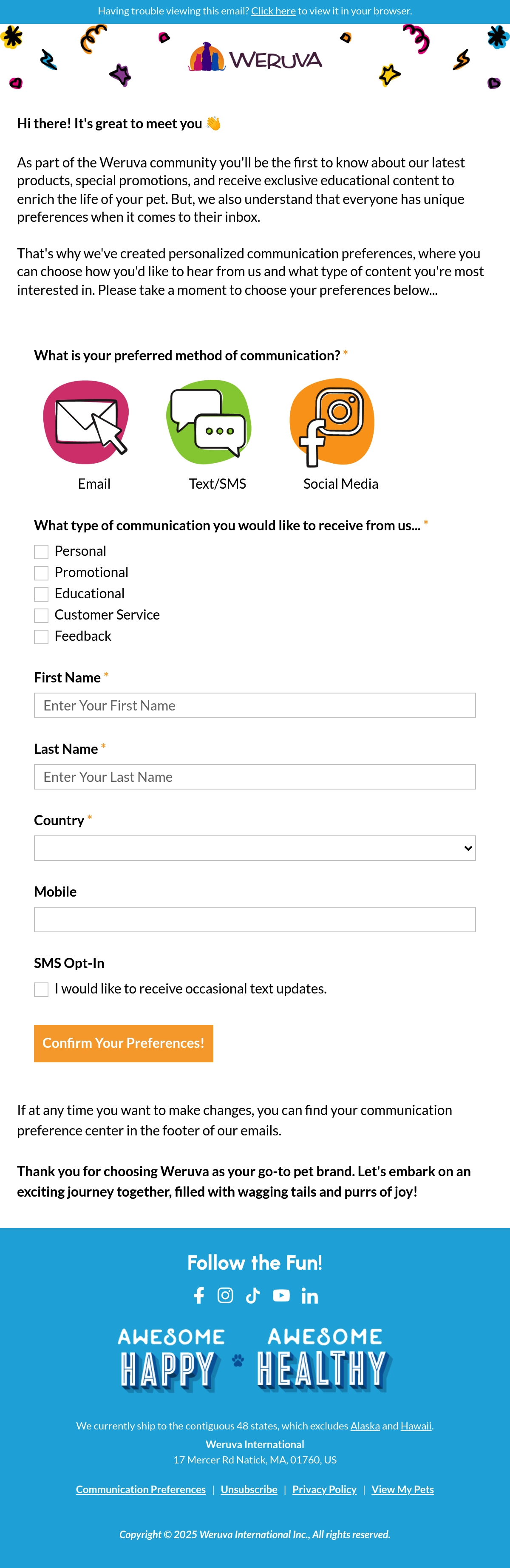Expand the Country dropdown
Image resolution: width=510 pixels, height=1568 pixels.
pos(255,848)
